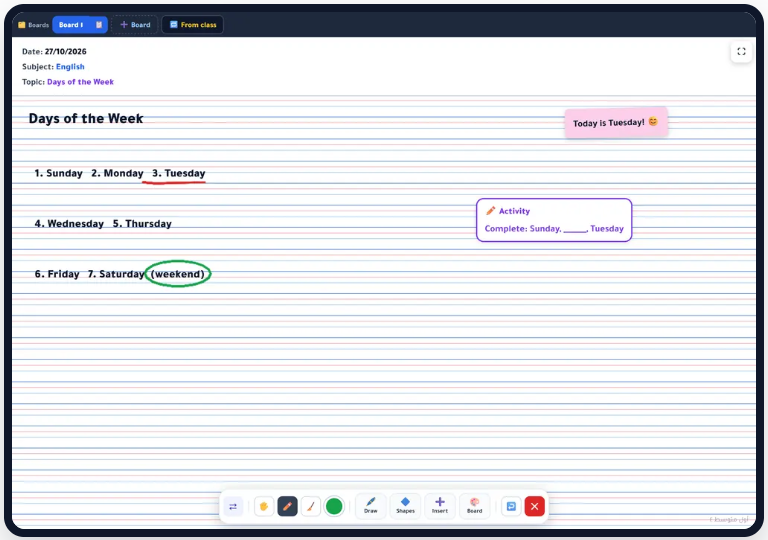The image size is (768, 540).
Task: Open the From class button
Action: [x=192, y=25]
